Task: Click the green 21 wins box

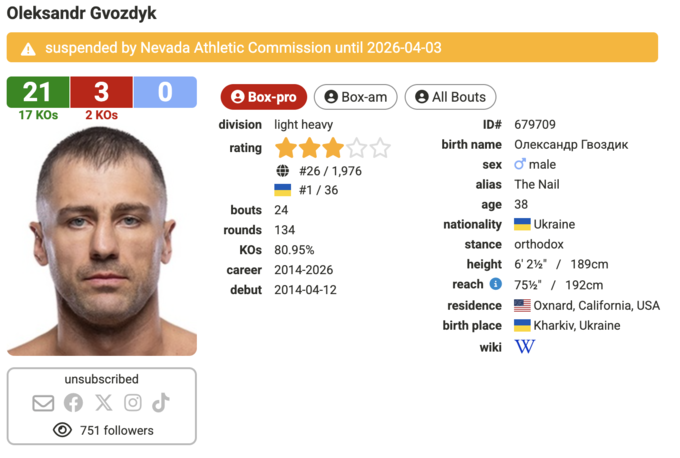Action: (38, 92)
